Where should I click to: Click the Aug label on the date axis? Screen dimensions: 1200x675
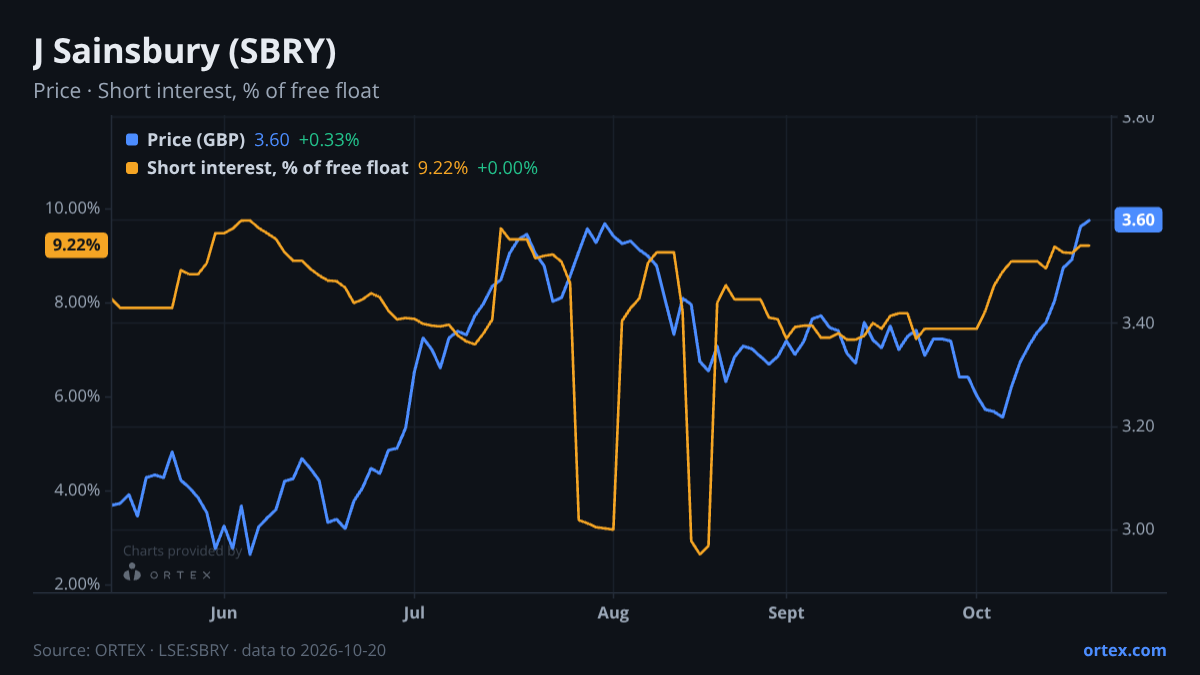click(x=613, y=612)
